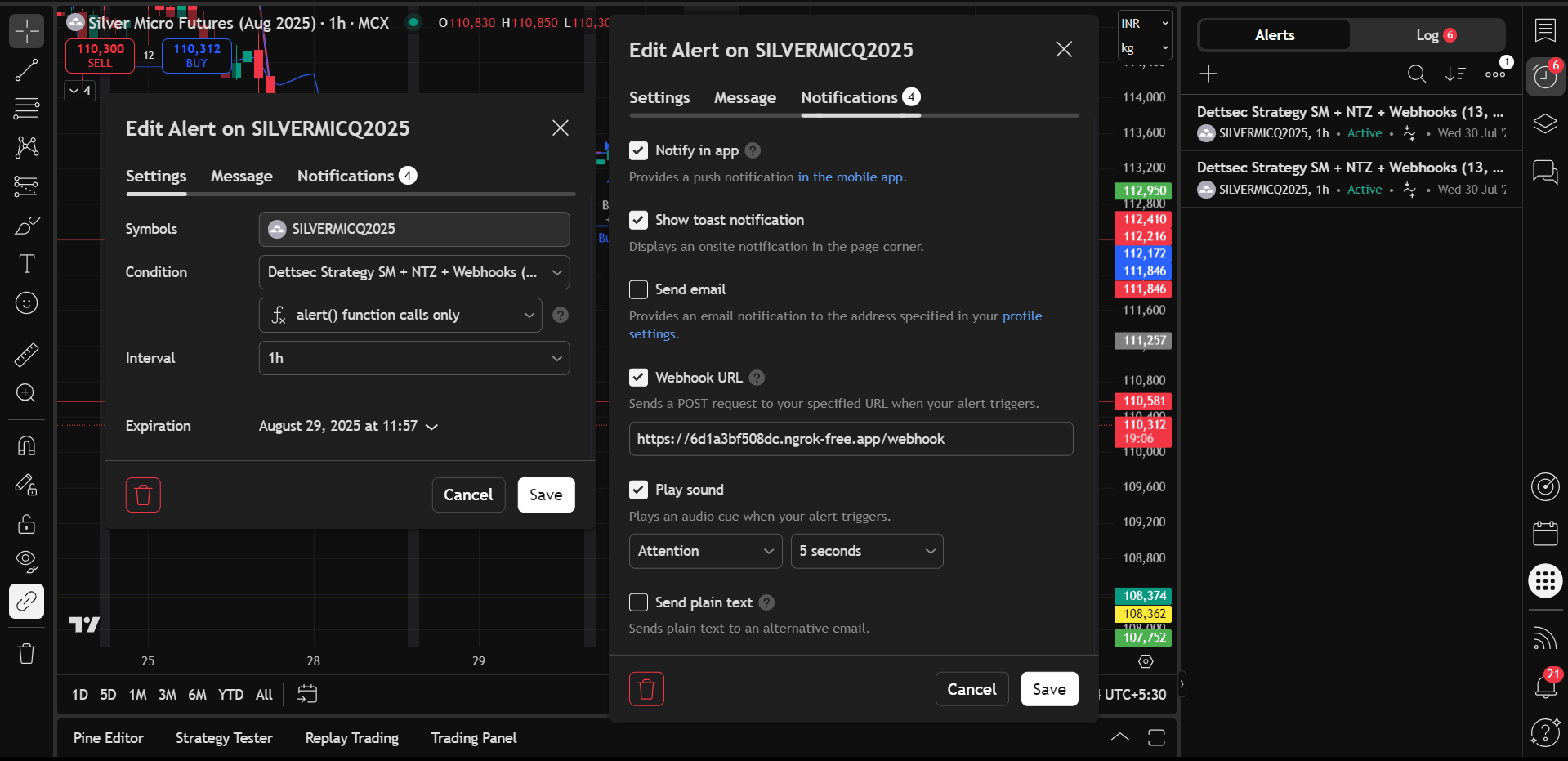Open the Interval dropdown showing 1h
The image size is (1568, 761).
click(413, 358)
